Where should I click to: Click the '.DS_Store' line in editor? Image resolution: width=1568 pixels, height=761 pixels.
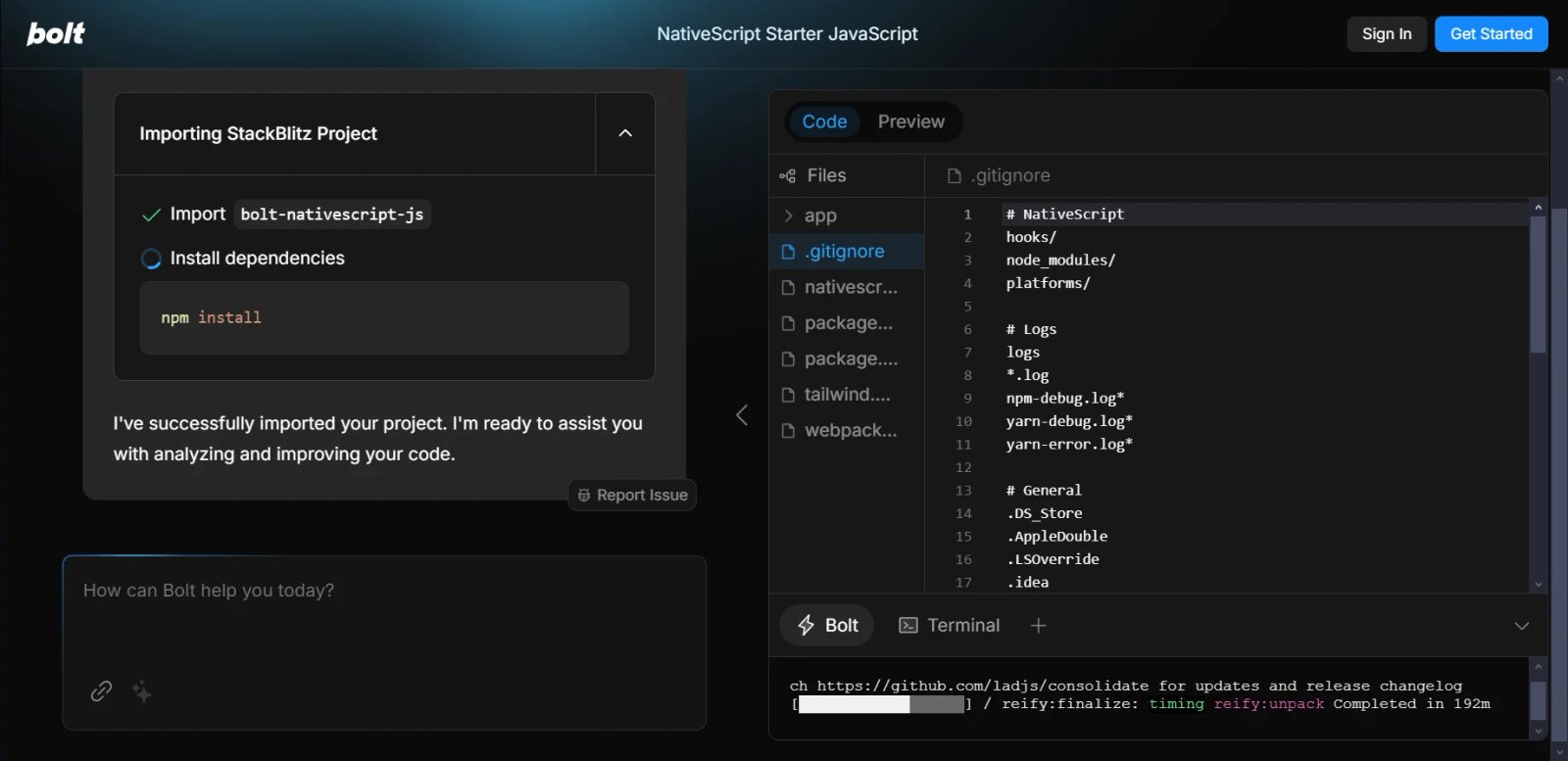(1044, 513)
